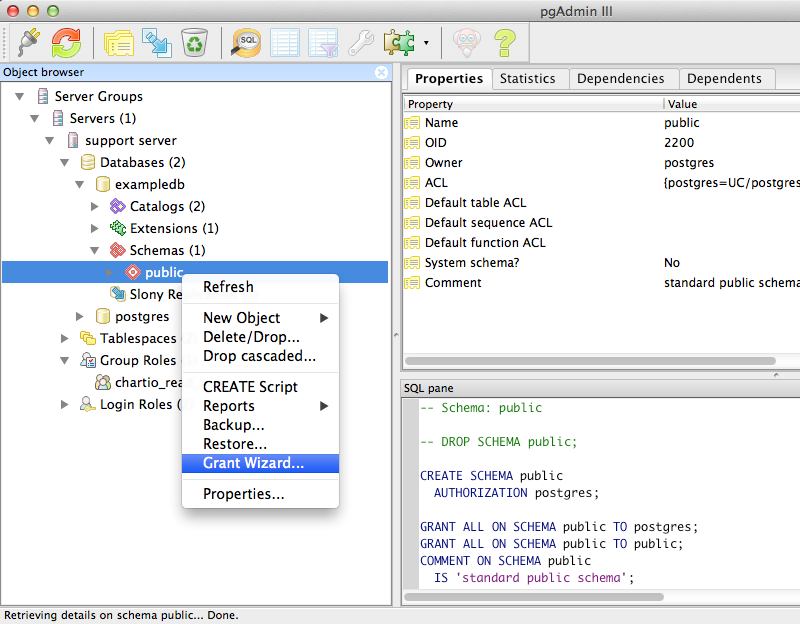
Task: View data of the selected object
Action: pos(285,42)
